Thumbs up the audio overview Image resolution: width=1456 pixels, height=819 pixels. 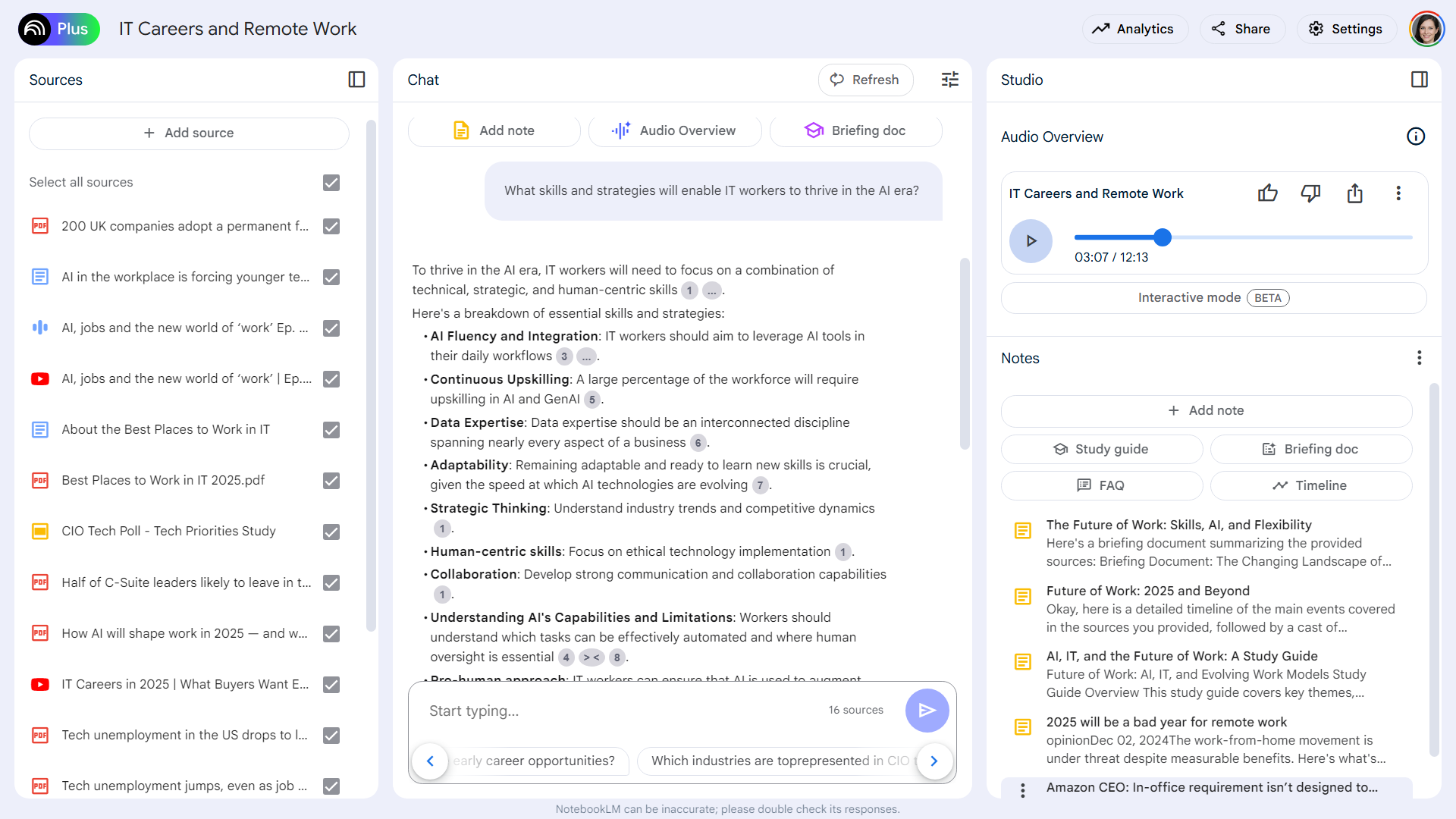pyautogui.click(x=1267, y=193)
